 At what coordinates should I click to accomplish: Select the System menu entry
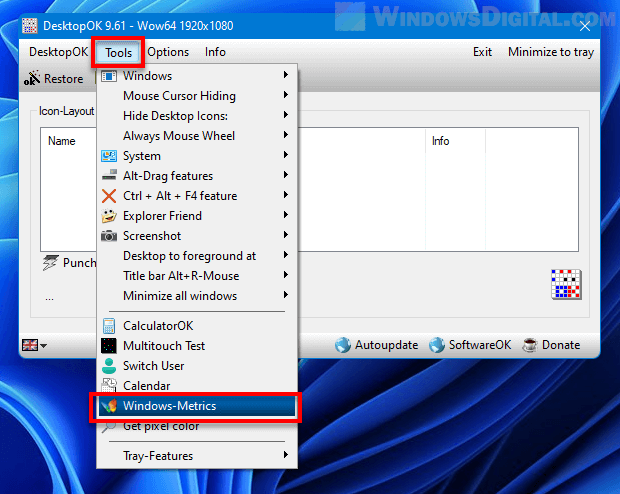pyautogui.click(x=197, y=156)
